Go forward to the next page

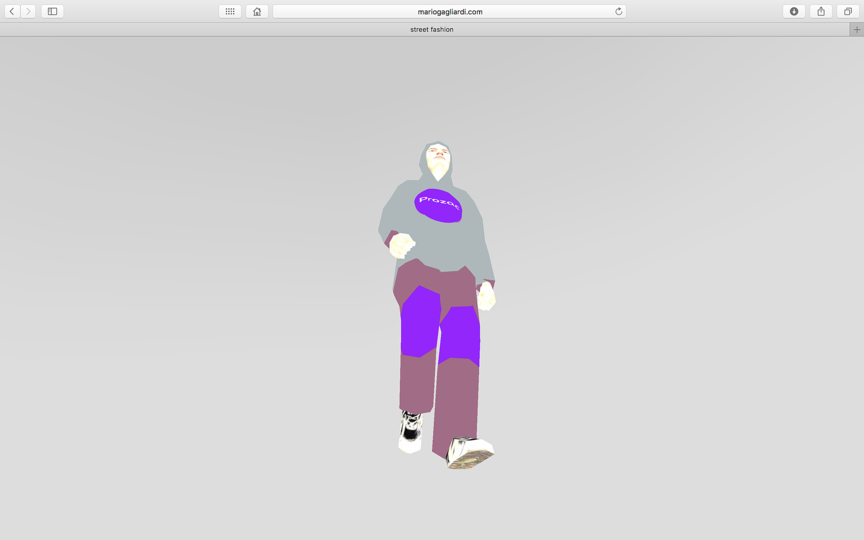28,11
